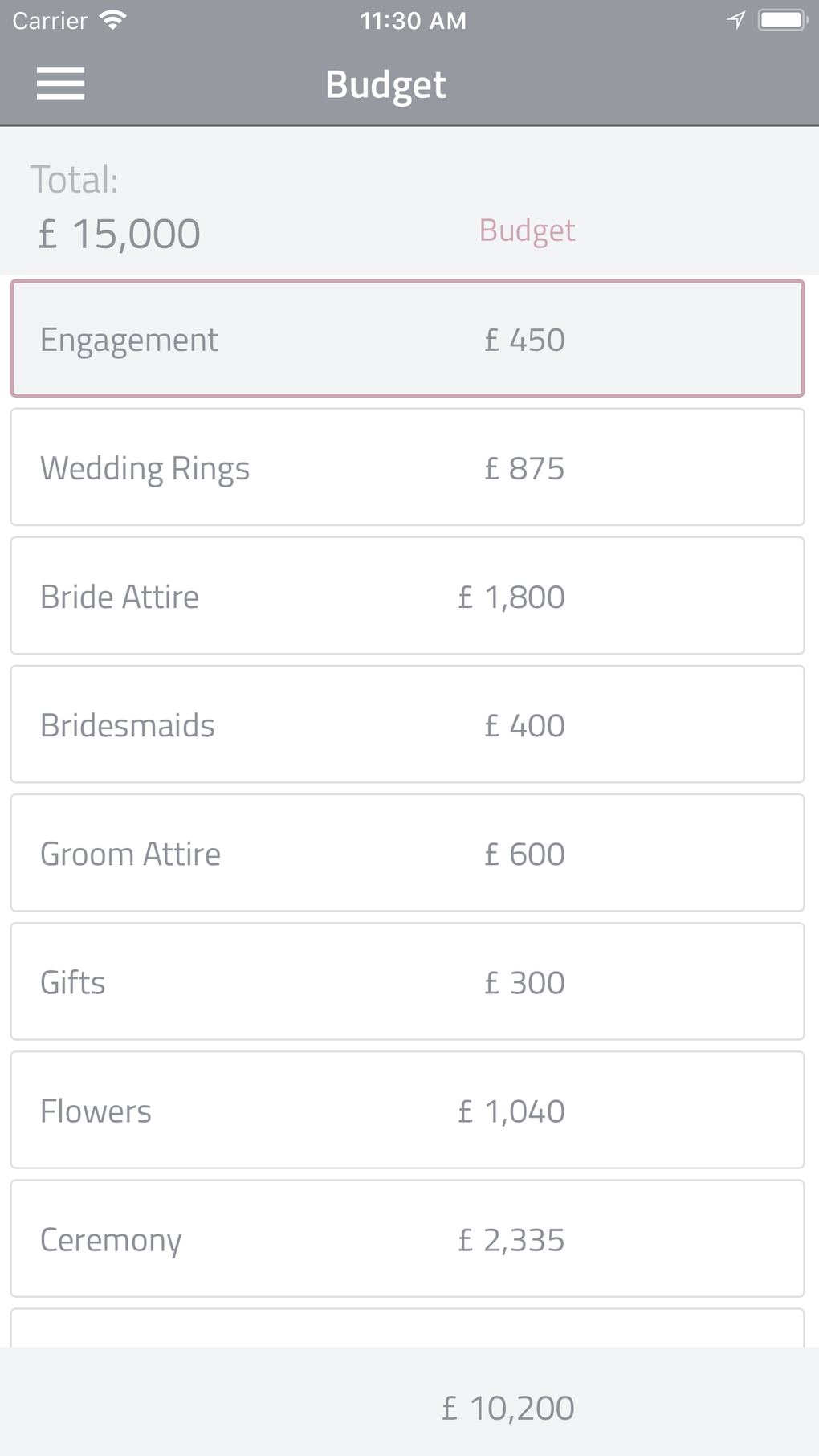Edit the £ 15,000 total amount
Viewport: 819px width, 1456px height.
[x=120, y=234]
